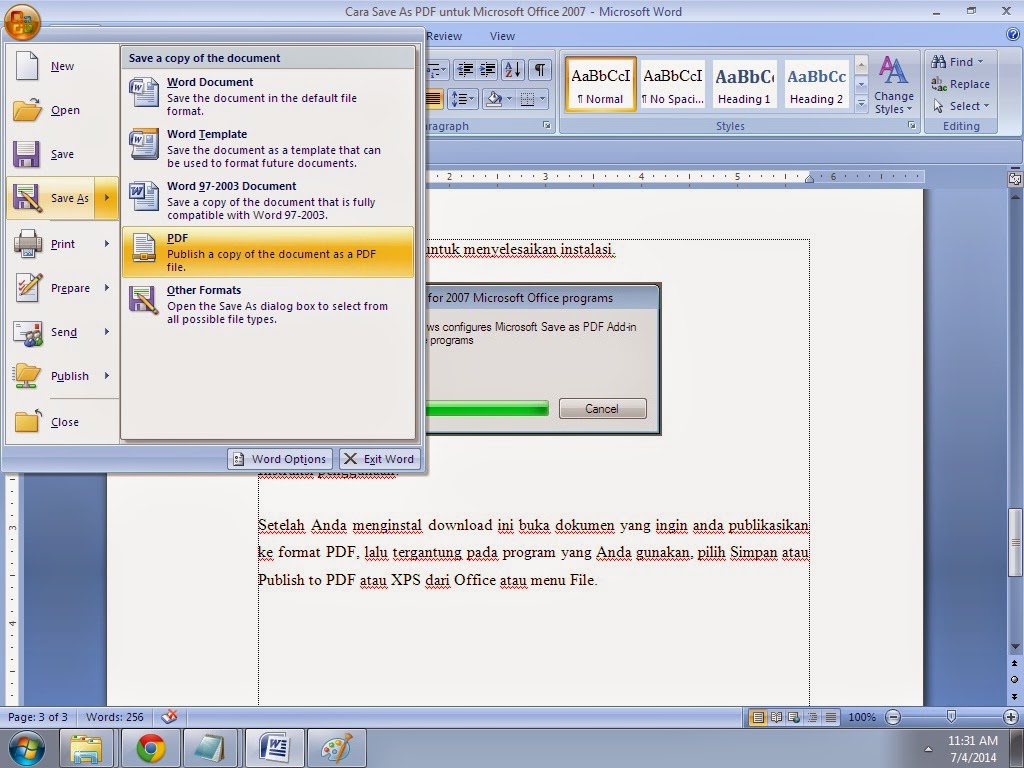Click the Words: 256 counter

coord(115,717)
